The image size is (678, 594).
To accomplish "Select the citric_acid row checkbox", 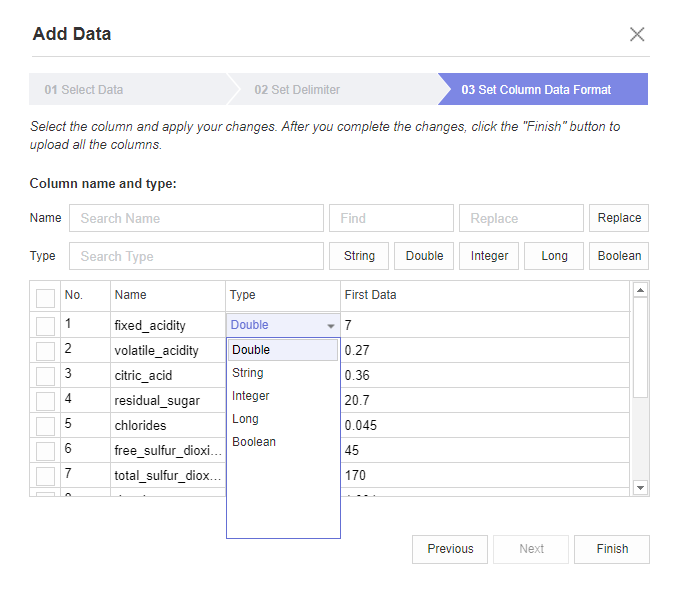I will pyautogui.click(x=45, y=376).
